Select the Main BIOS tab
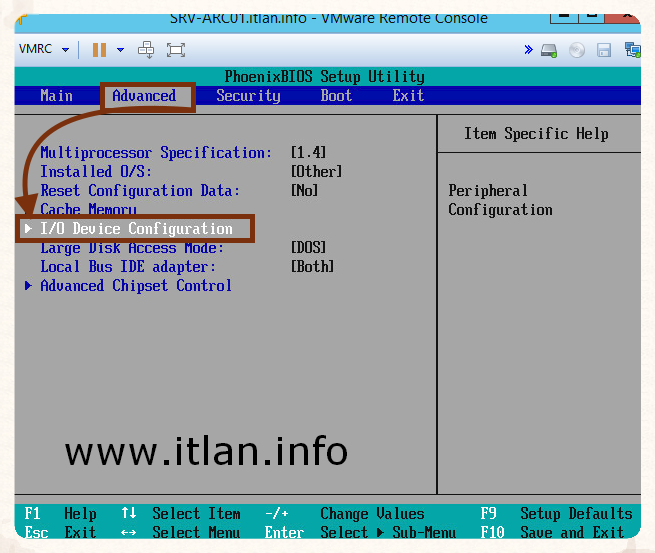The height and width of the screenshot is (553, 655). (56, 96)
